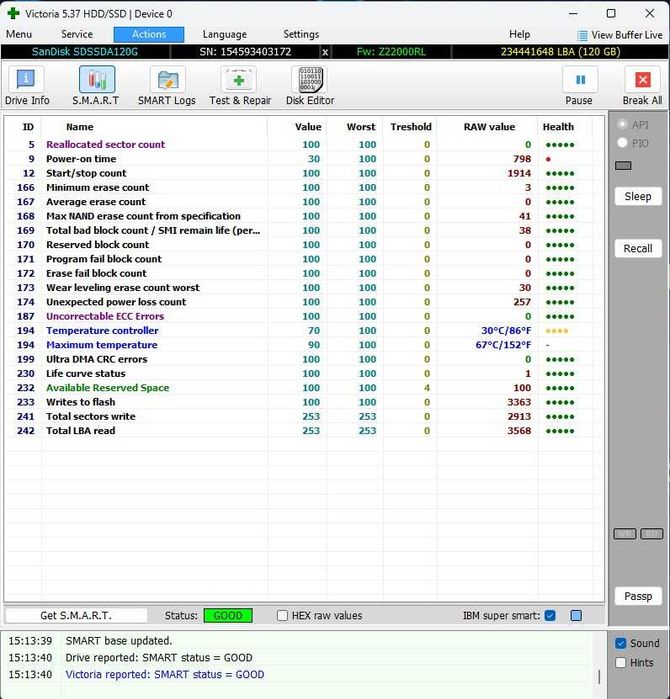Click the View Buffer Live icon

(582, 35)
